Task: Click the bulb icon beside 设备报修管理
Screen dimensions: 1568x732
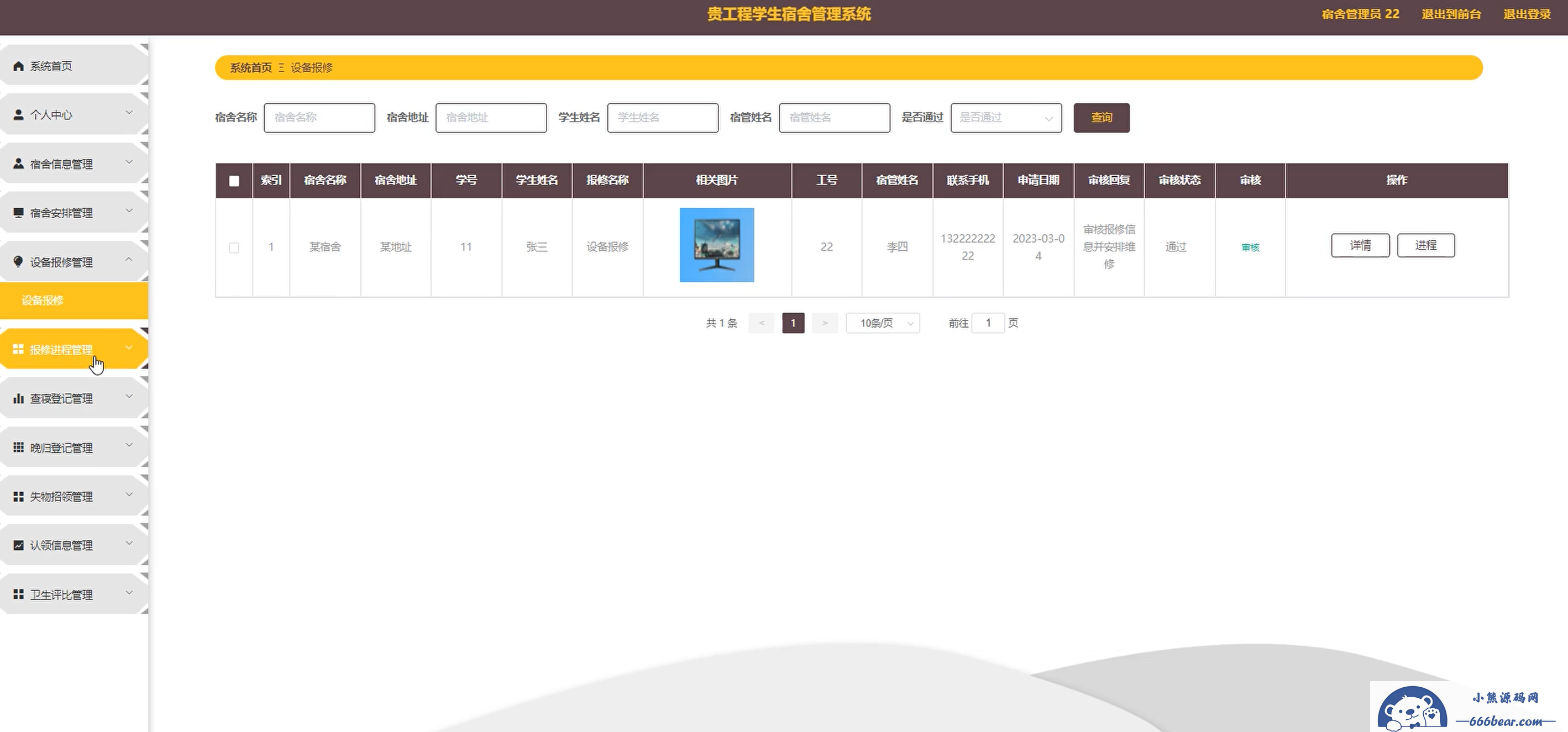Action: click(x=18, y=262)
